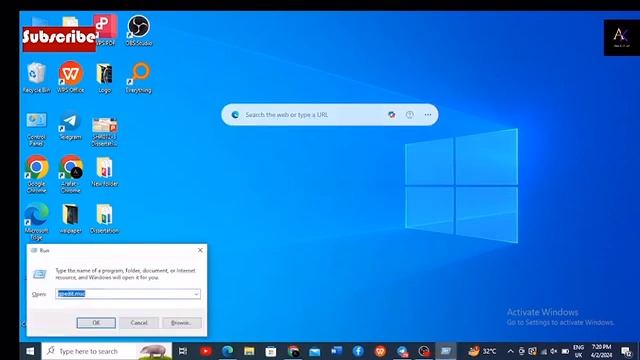The width and height of the screenshot is (640, 360).
Task: Open Microsoft Store from the taskbar
Action: click(x=271, y=351)
